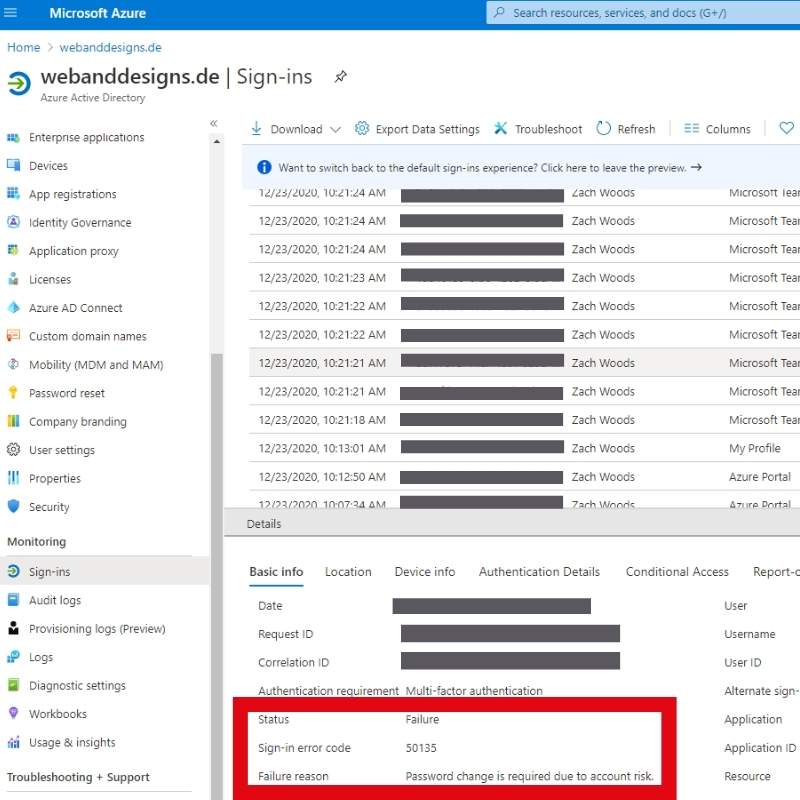Click the Security shield icon
This screenshot has width=800, height=800.
pos(13,507)
